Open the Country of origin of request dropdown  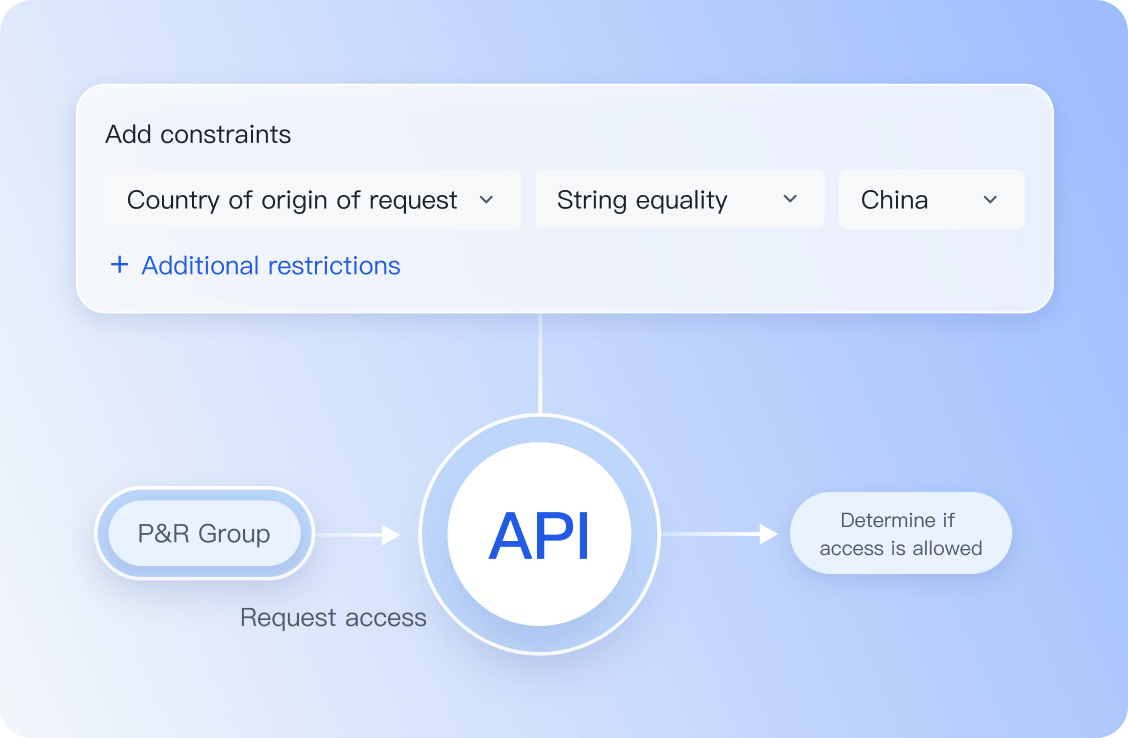point(312,199)
